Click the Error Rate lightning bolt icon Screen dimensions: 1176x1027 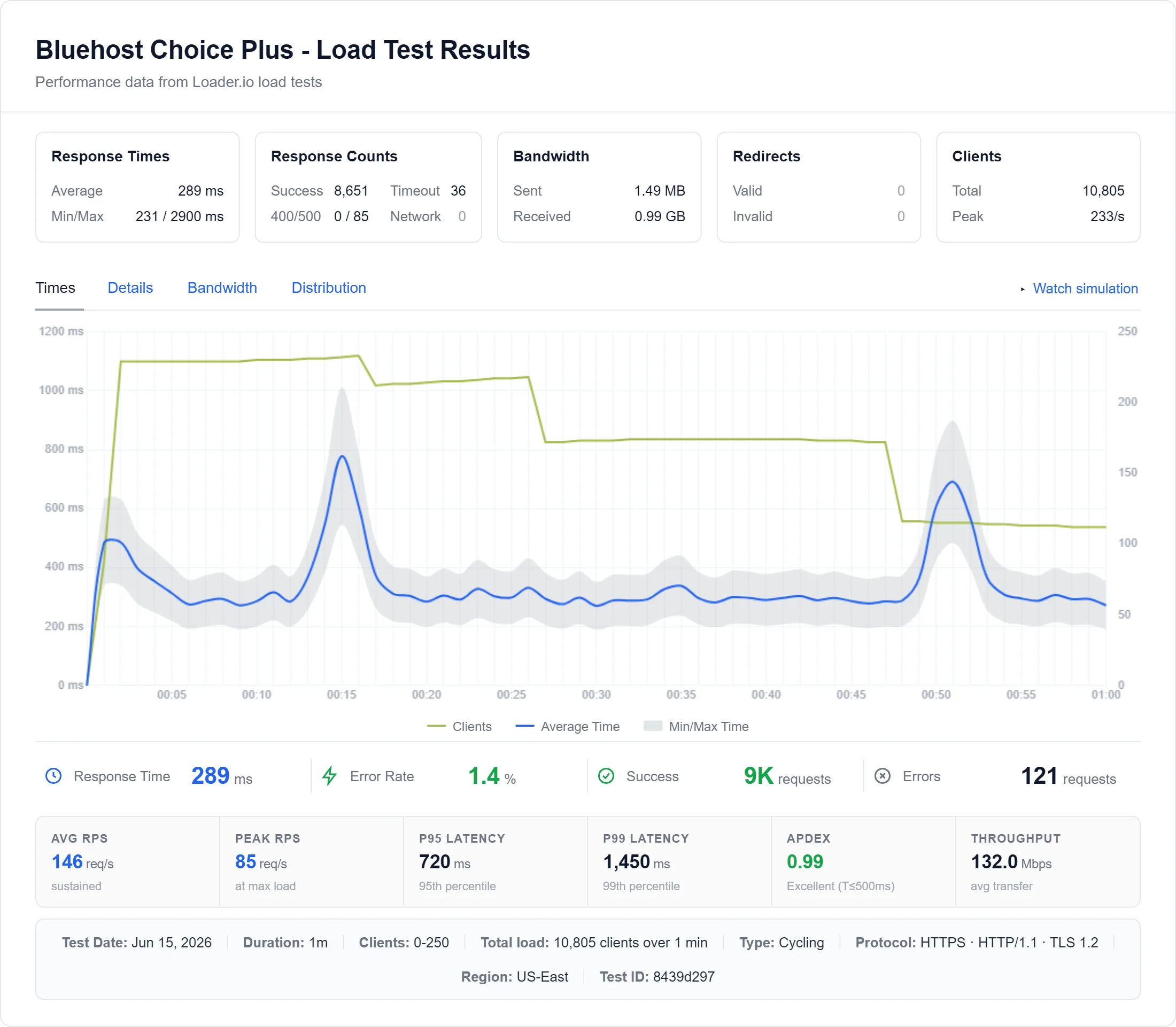coord(330,776)
